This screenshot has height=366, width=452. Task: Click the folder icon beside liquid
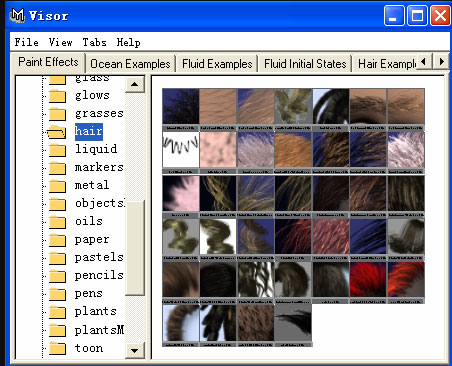57,150
